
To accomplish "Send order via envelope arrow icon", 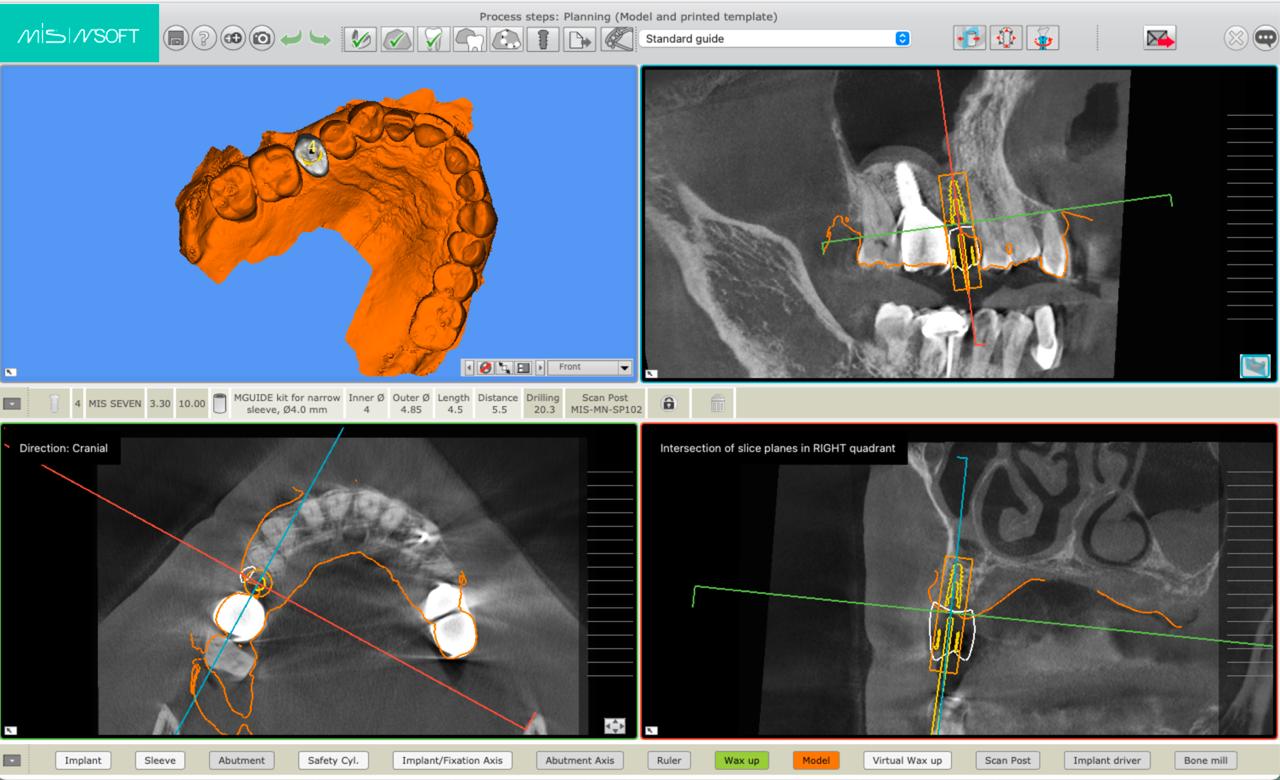I will pyautogui.click(x=1160, y=38).
